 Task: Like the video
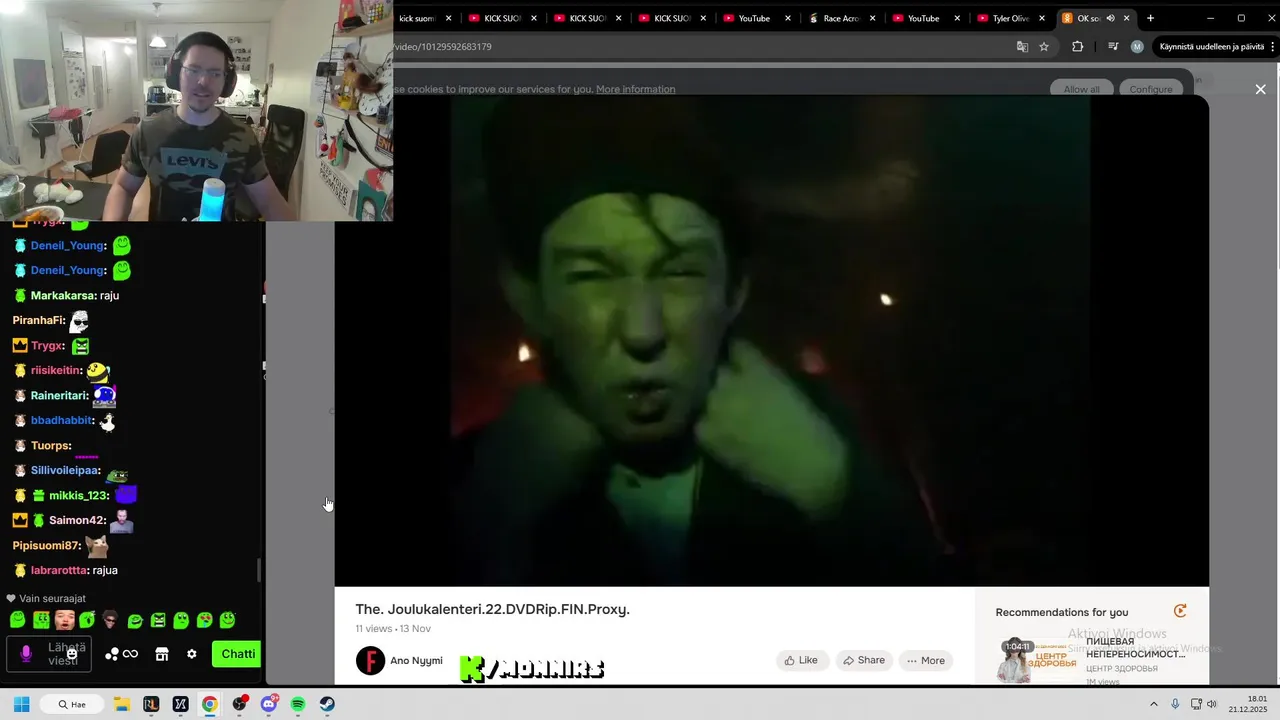pyautogui.click(x=802, y=660)
